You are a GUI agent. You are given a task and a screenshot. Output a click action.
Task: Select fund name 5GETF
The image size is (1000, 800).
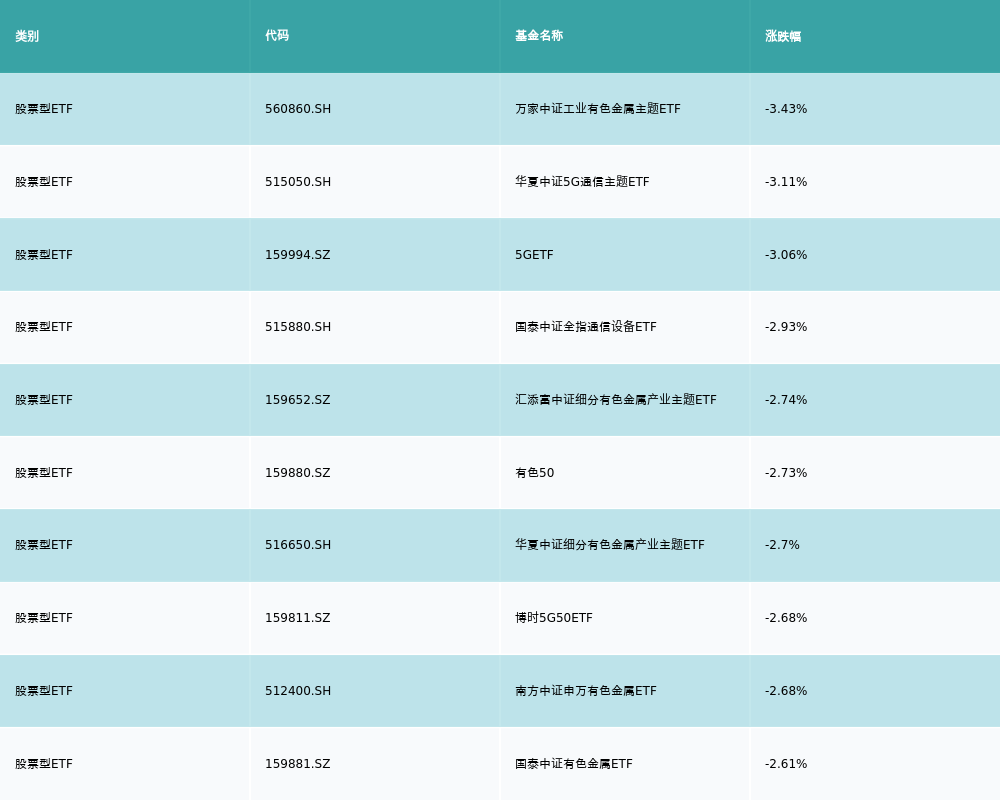[x=534, y=255]
